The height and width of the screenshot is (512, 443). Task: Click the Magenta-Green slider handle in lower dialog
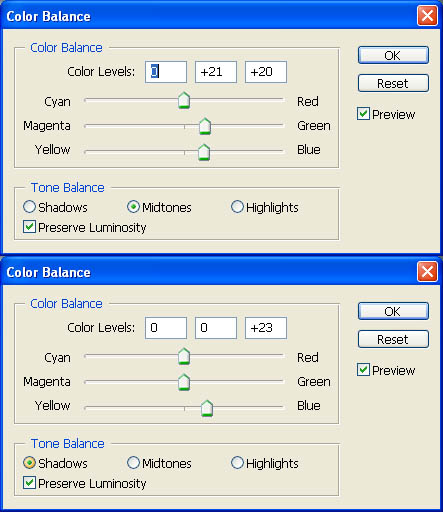coord(184,382)
